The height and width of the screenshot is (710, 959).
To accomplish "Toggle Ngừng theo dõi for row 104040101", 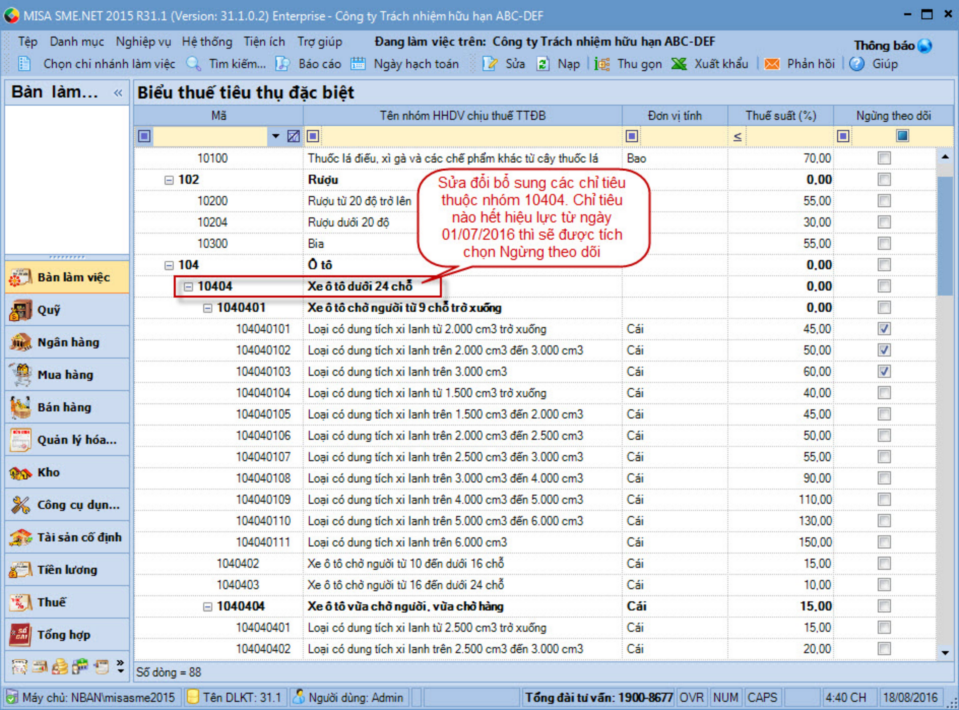I will [x=884, y=329].
